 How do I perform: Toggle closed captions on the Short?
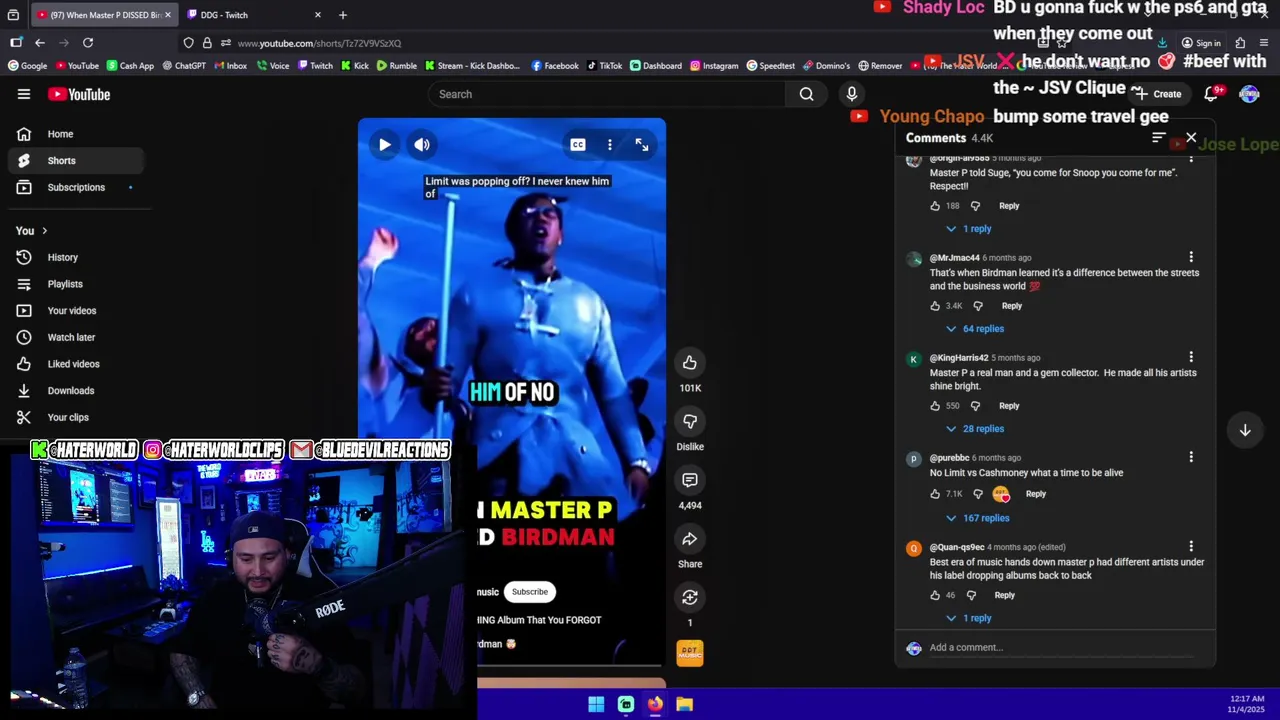578,145
